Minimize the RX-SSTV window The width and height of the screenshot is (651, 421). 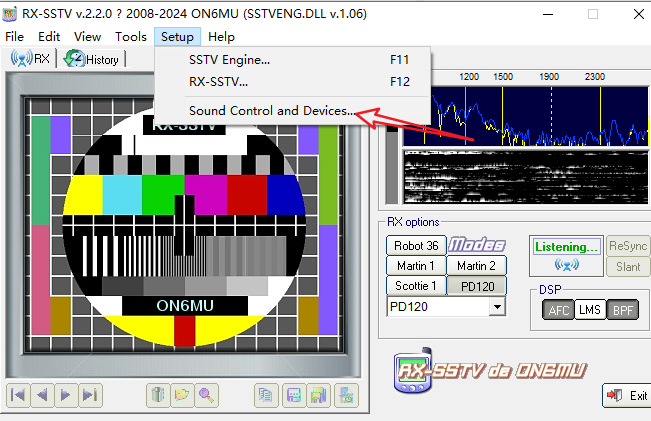pos(548,14)
